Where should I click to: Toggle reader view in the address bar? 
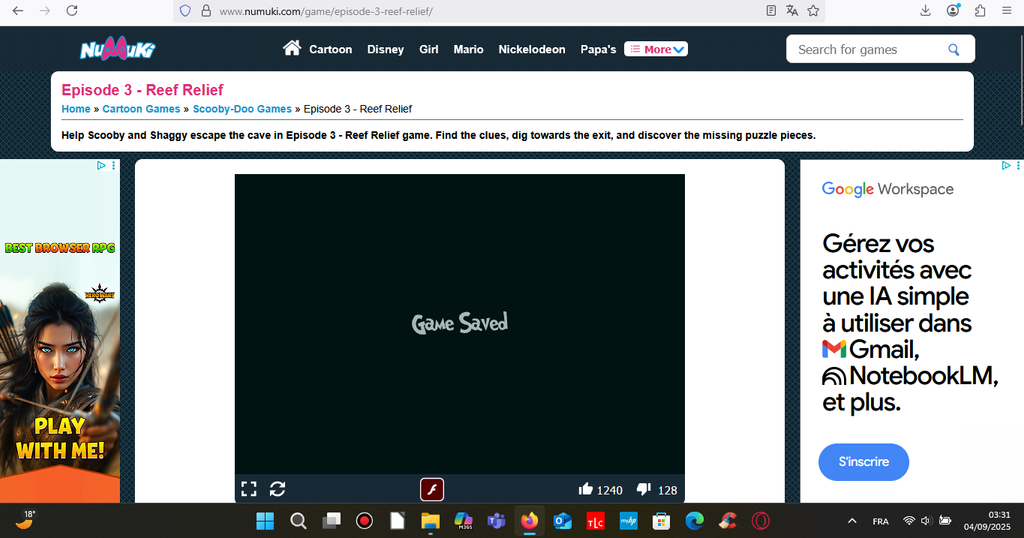point(771,11)
